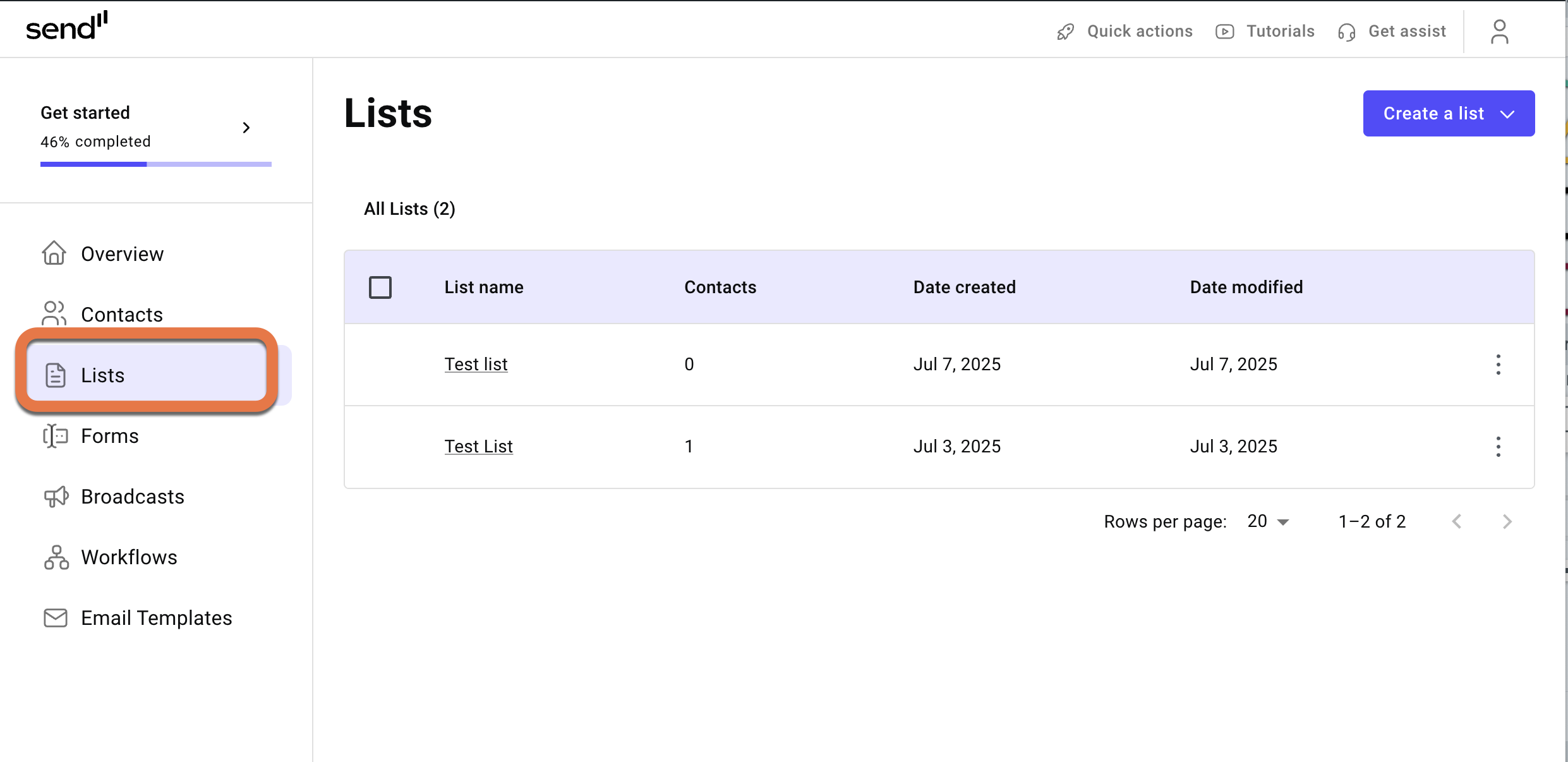Click the Date created column header

point(965,287)
